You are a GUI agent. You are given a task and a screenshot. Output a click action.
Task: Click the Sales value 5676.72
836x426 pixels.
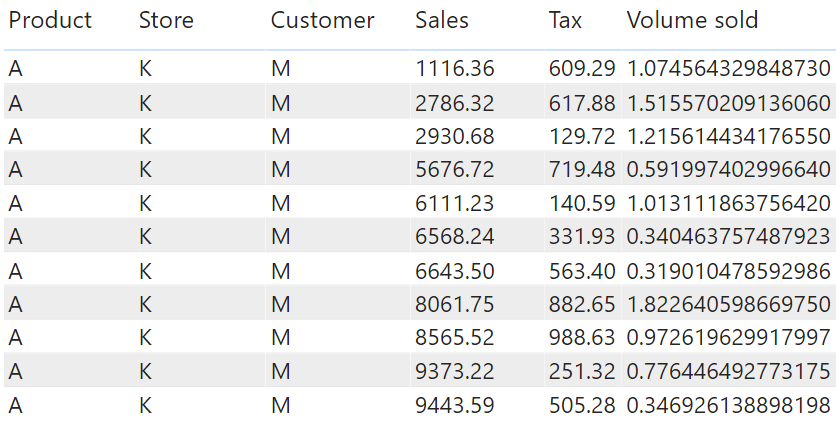pyautogui.click(x=455, y=169)
